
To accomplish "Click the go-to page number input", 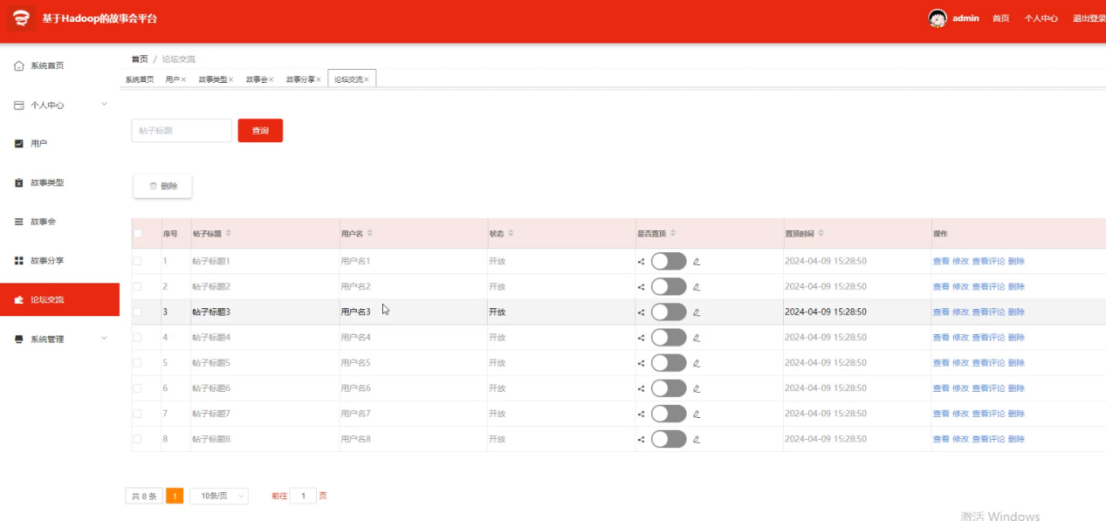I will point(303,496).
